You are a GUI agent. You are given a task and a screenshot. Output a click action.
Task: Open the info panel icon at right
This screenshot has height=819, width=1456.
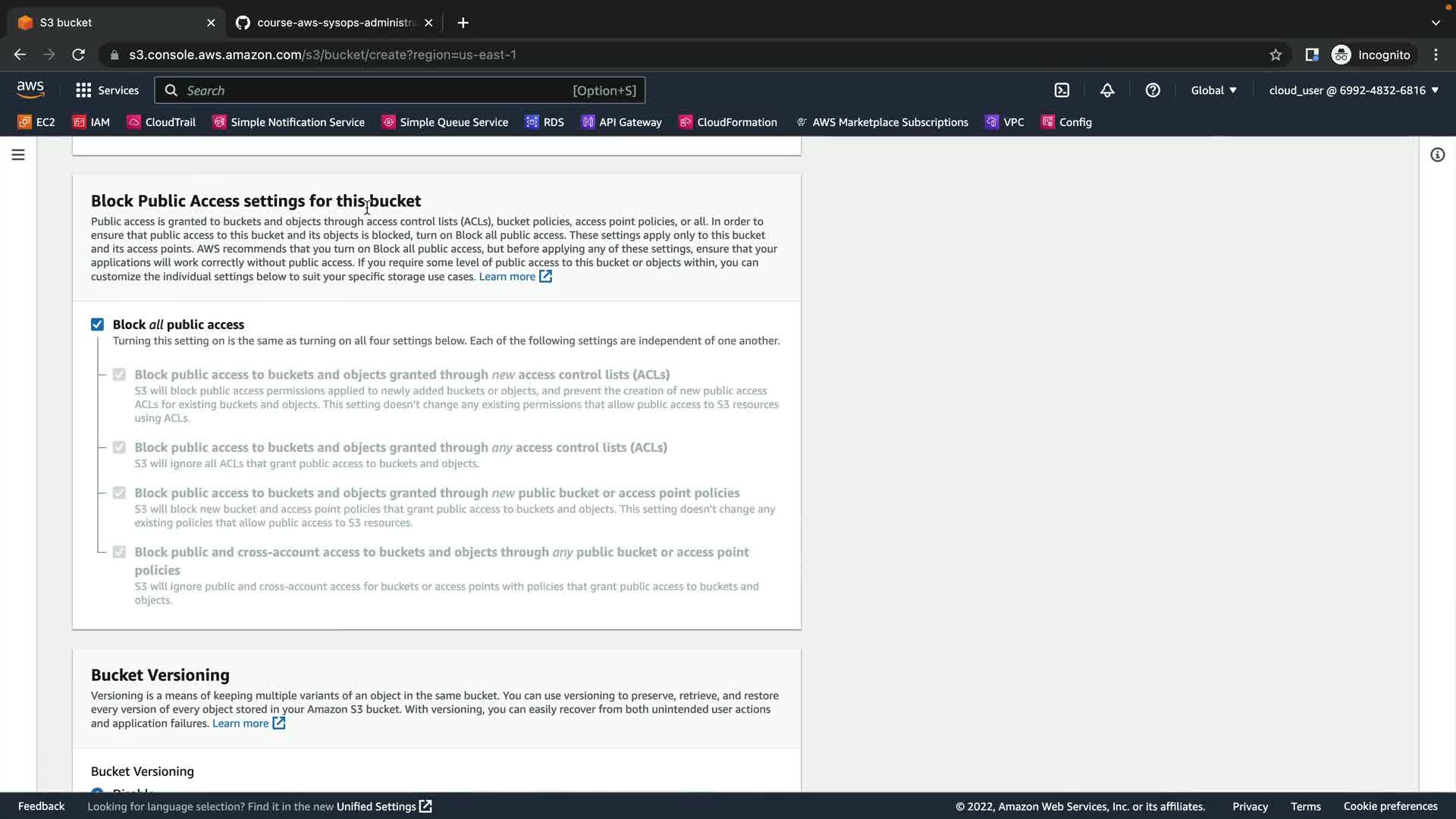(1437, 155)
